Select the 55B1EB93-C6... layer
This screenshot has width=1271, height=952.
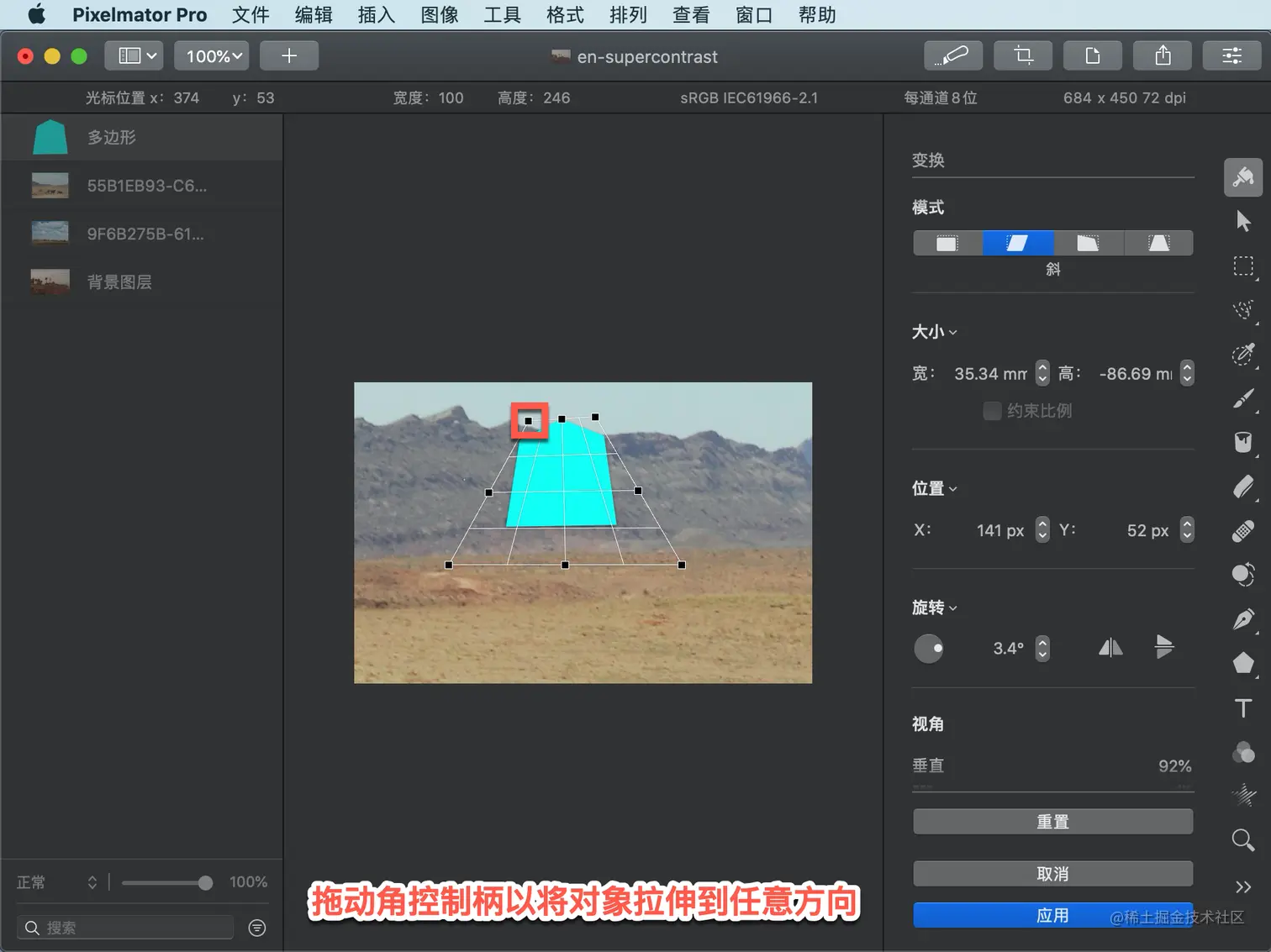(142, 186)
